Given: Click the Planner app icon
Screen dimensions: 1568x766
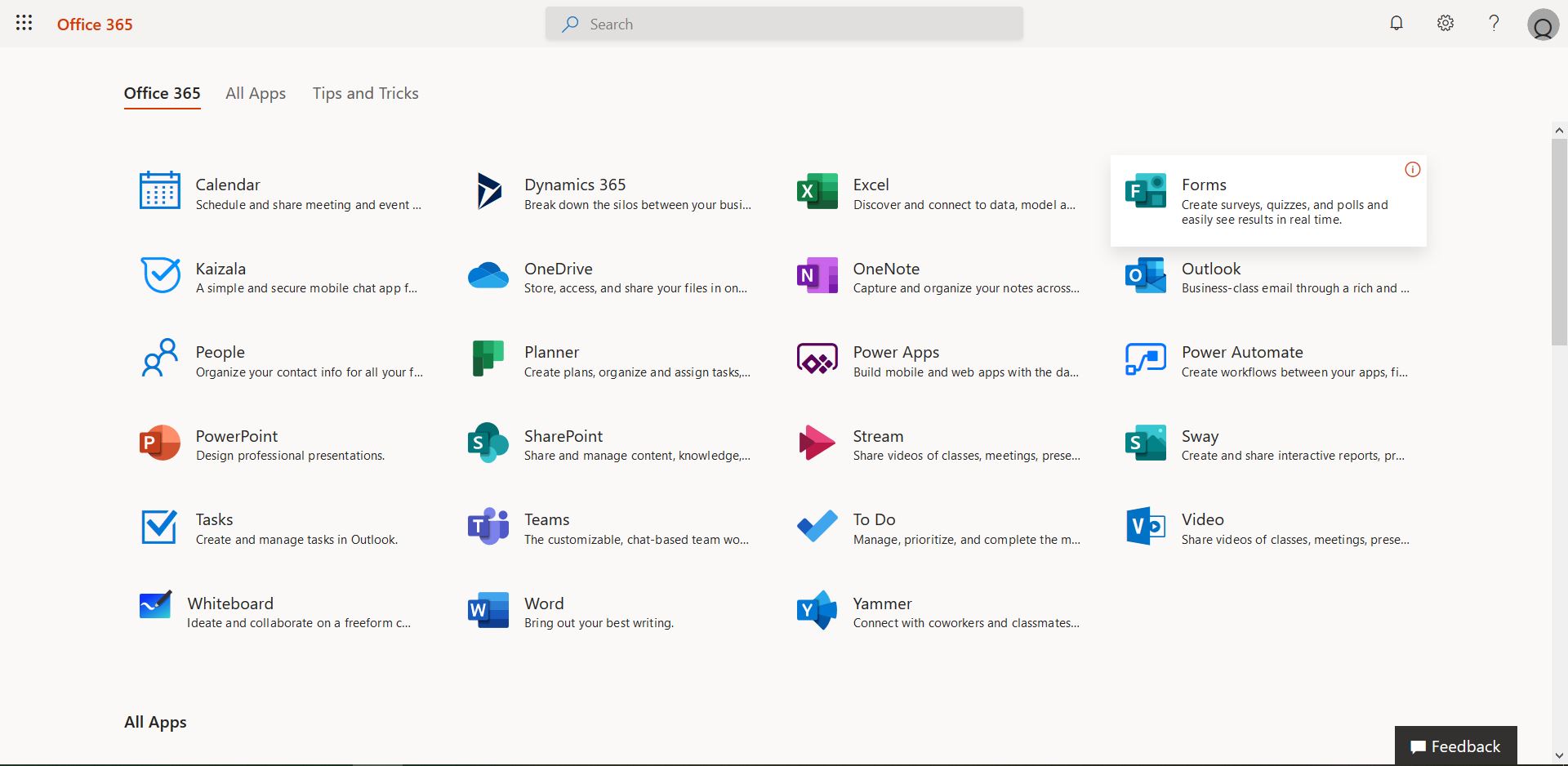Looking at the screenshot, I should tap(488, 359).
